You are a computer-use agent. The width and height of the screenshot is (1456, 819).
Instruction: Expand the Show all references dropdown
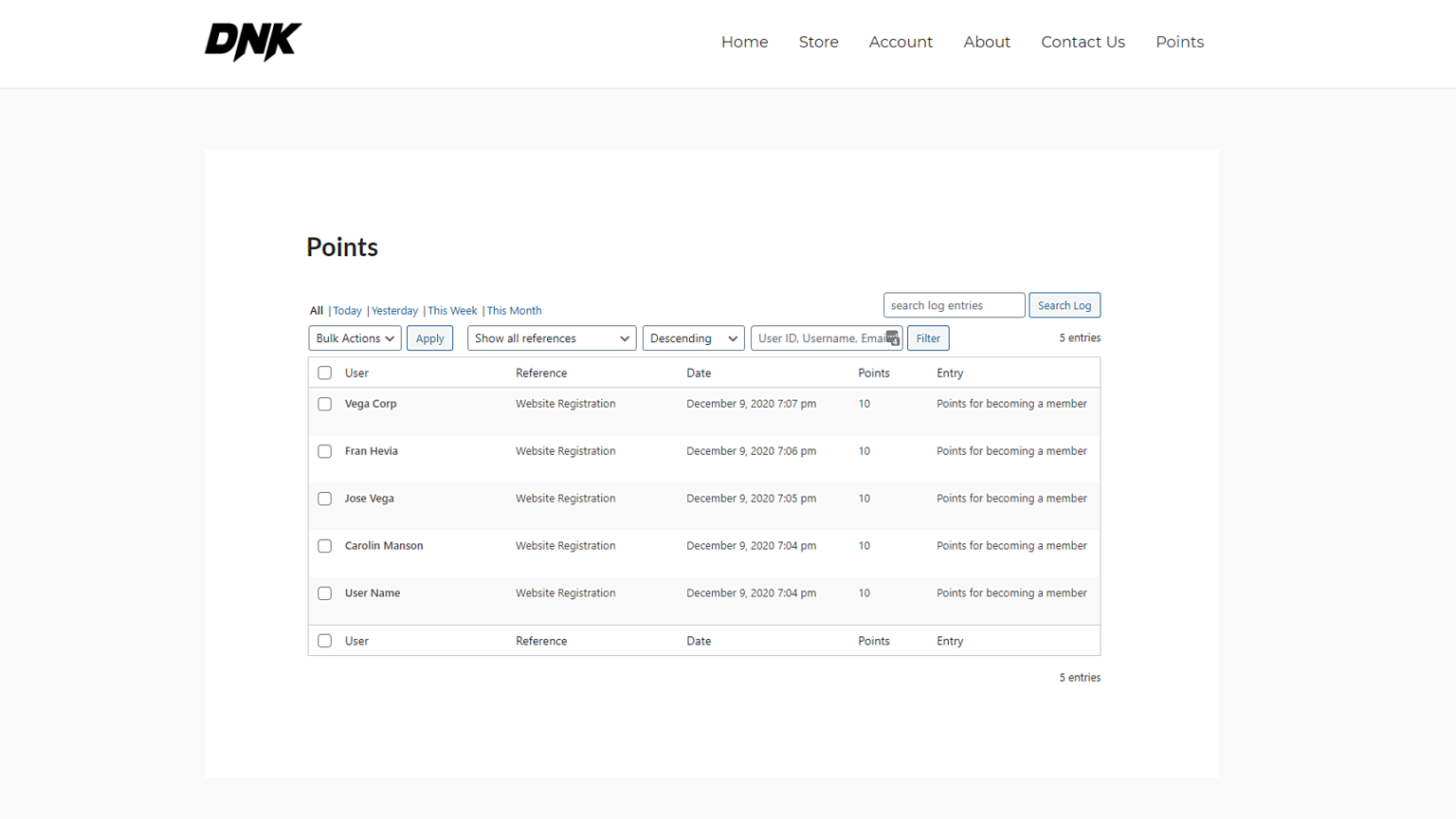[x=552, y=338]
